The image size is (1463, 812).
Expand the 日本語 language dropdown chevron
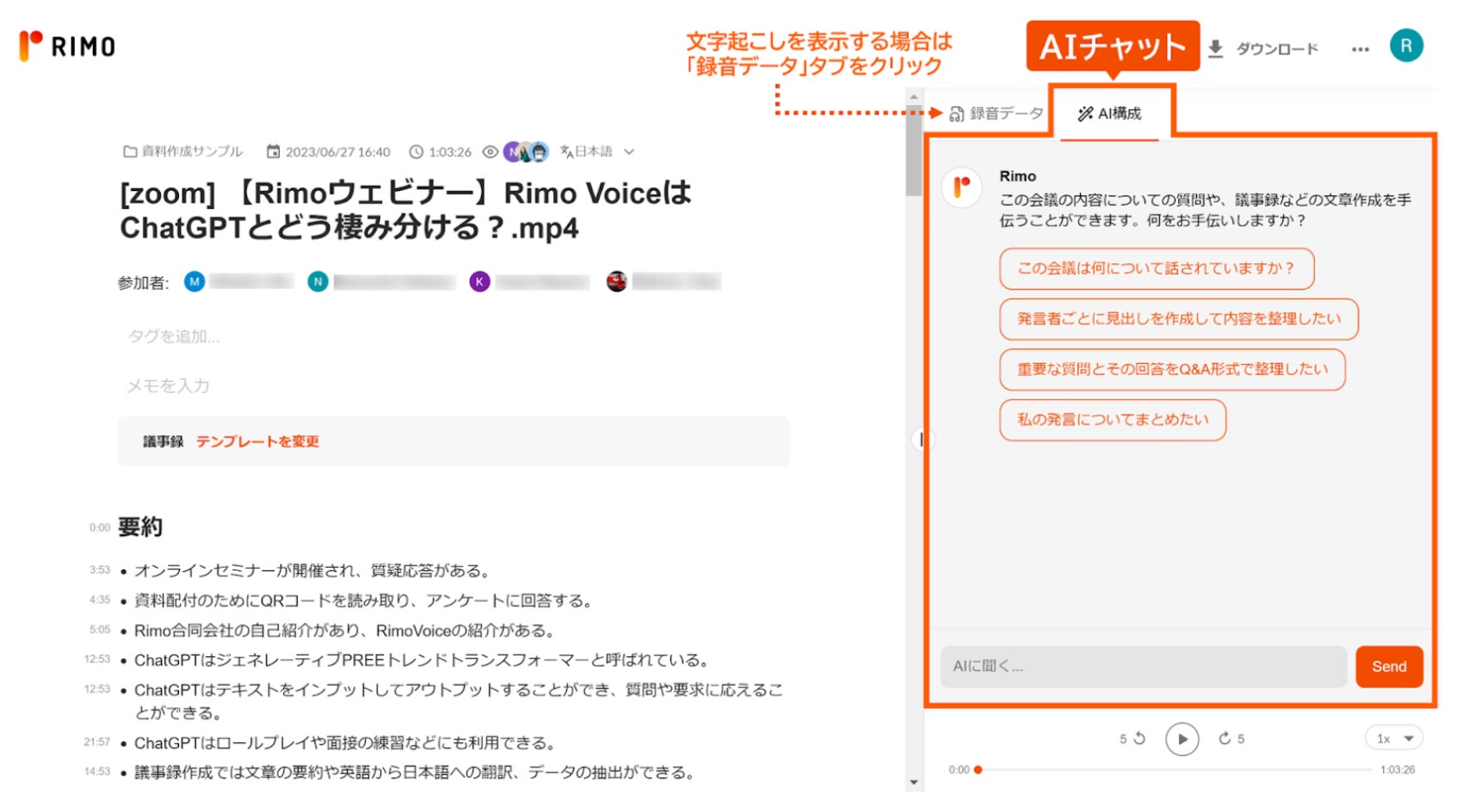629,151
